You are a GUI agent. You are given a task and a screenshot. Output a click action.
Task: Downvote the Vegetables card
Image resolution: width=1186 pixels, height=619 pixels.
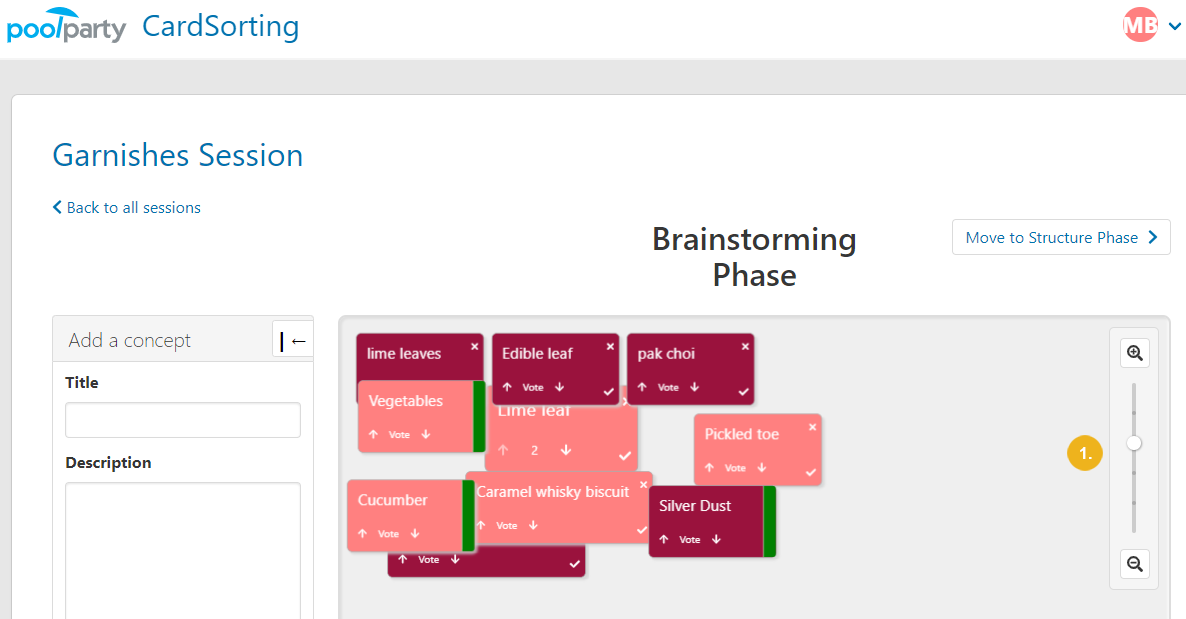426,434
